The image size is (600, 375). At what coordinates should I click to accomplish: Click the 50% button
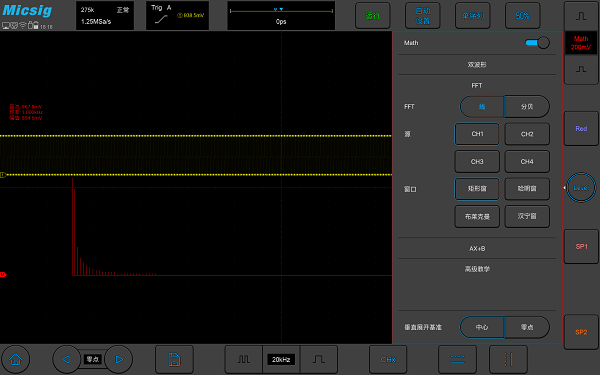[522, 16]
